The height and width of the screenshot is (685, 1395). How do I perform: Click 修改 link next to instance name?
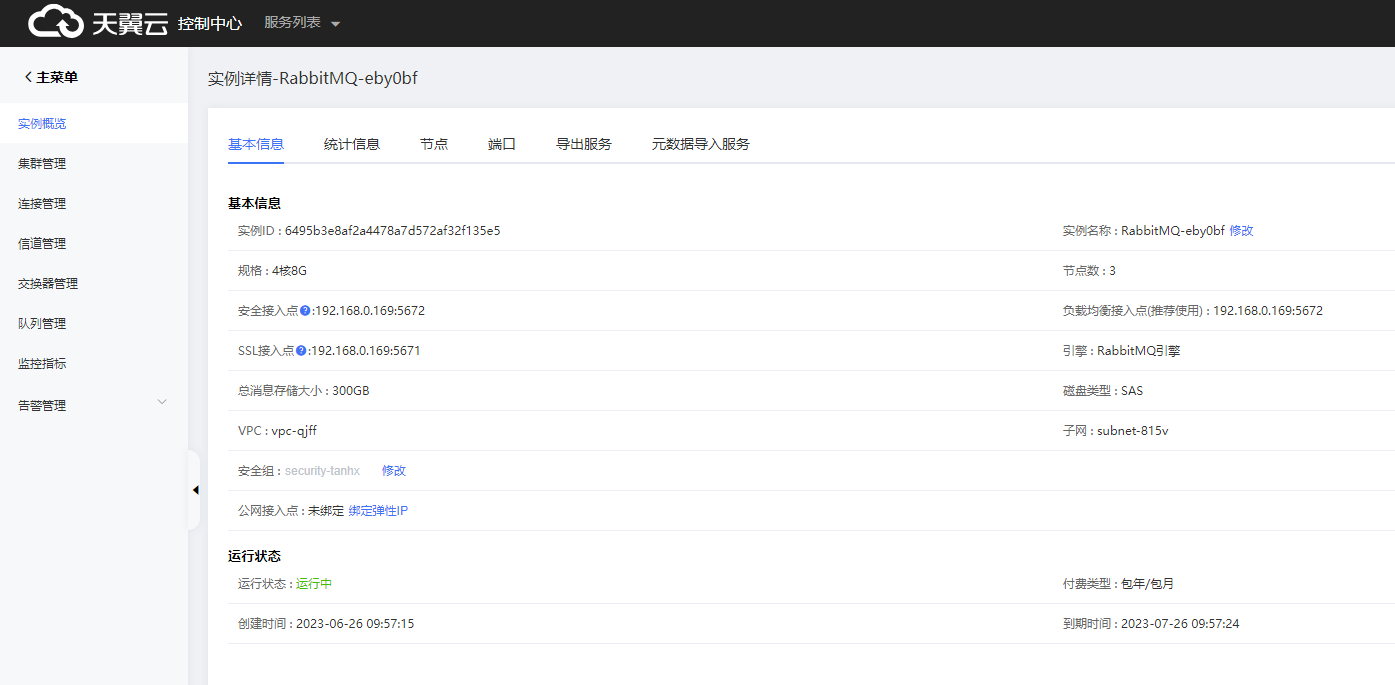[1241, 231]
